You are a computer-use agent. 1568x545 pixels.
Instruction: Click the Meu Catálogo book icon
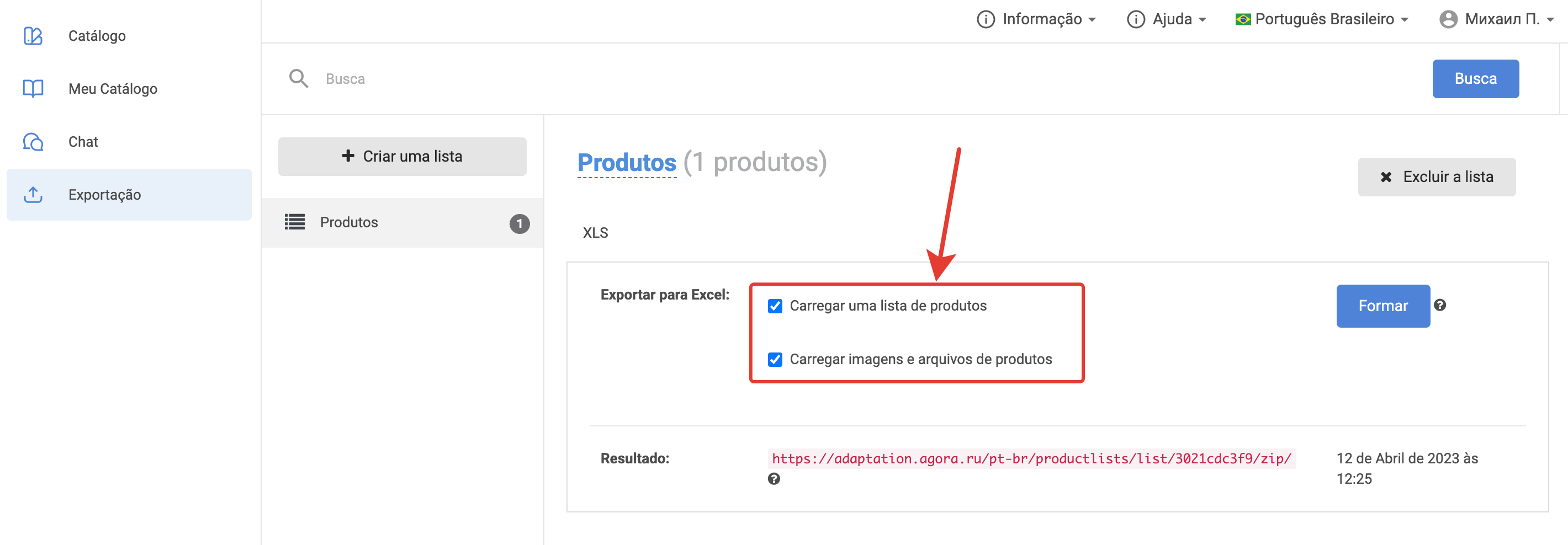pos(33,89)
